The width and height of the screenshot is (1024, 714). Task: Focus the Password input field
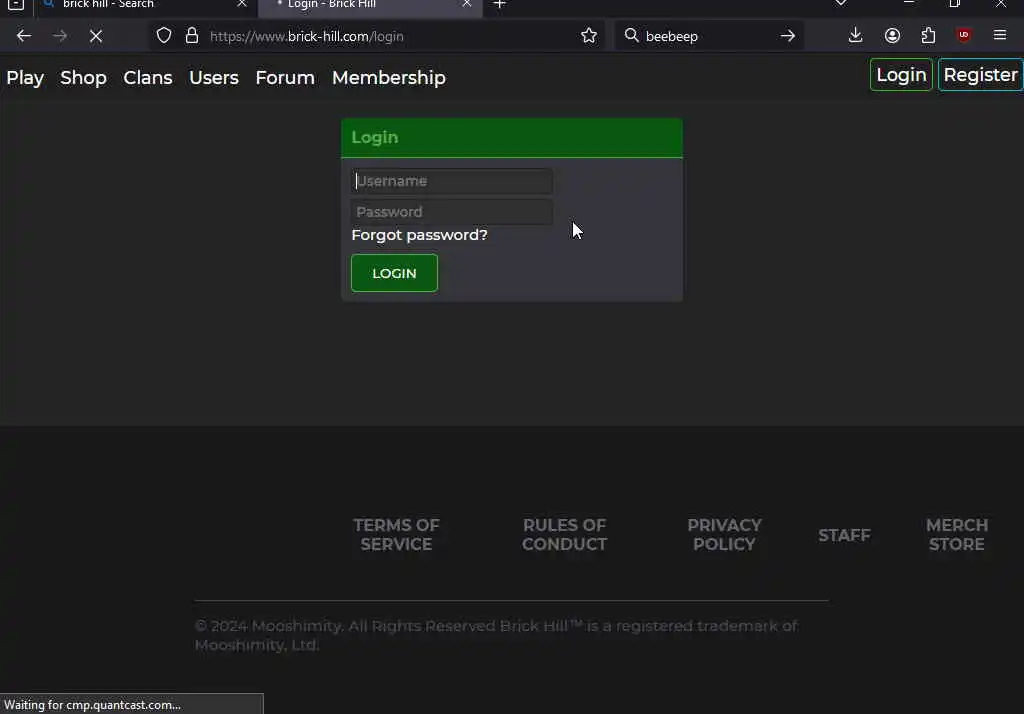(451, 212)
